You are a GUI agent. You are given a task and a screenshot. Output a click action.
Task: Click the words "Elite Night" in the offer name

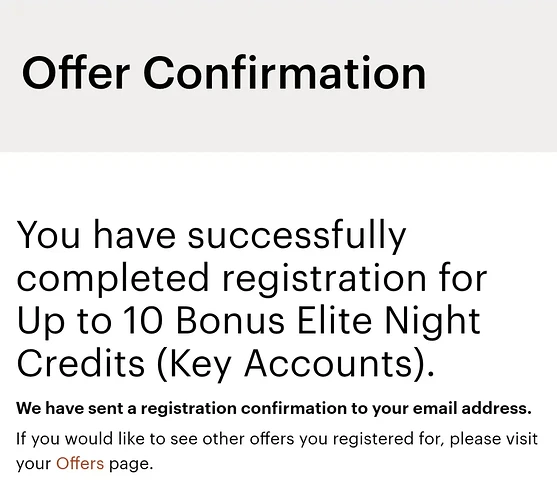pos(389,322)
